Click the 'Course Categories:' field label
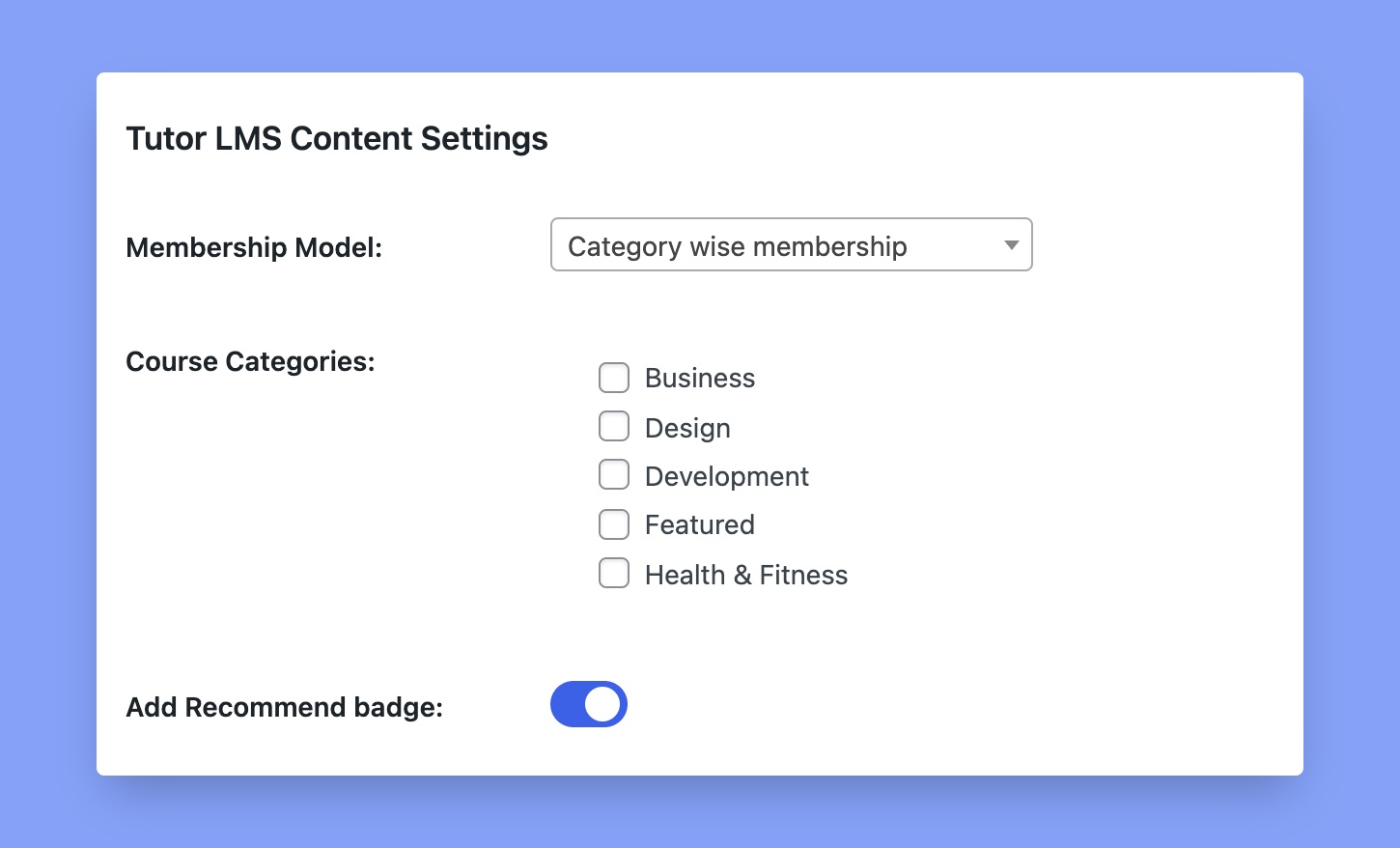The width and height of the screenshot is (1400, 848). [250, 361]
